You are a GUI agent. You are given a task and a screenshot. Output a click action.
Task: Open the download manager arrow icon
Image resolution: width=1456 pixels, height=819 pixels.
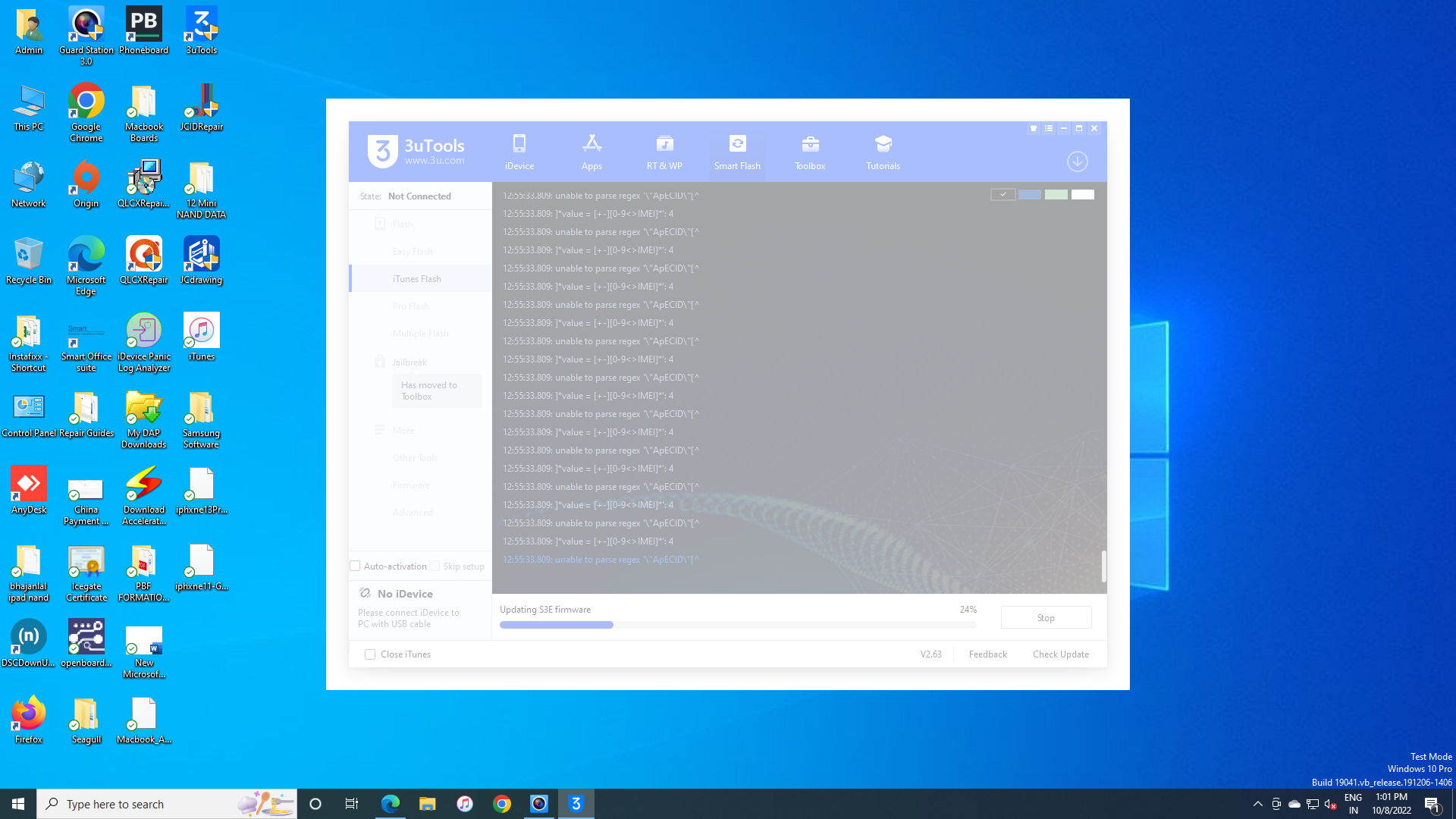click(1077, 162)
